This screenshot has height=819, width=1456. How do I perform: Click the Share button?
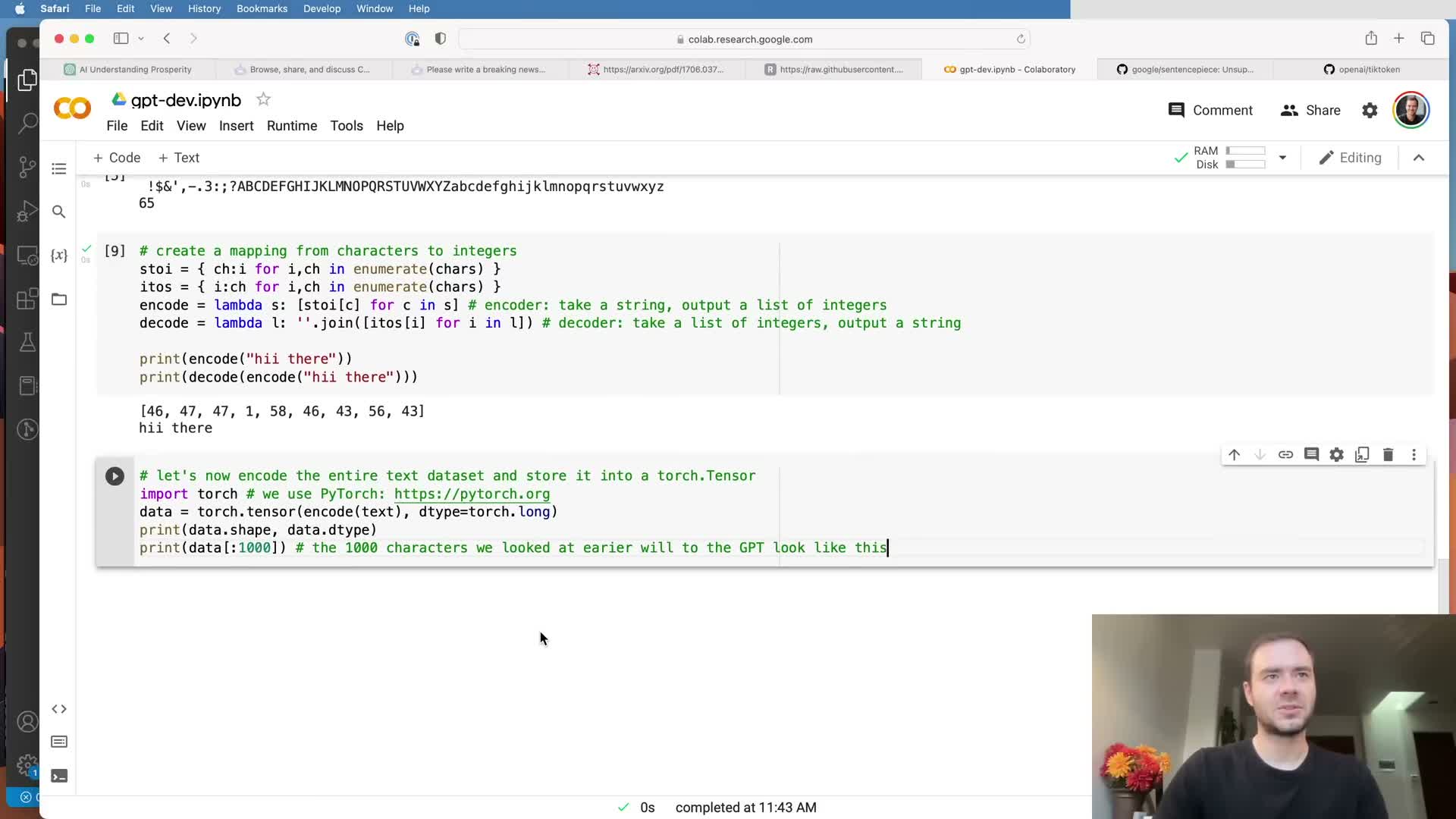tap(1310, 111)
